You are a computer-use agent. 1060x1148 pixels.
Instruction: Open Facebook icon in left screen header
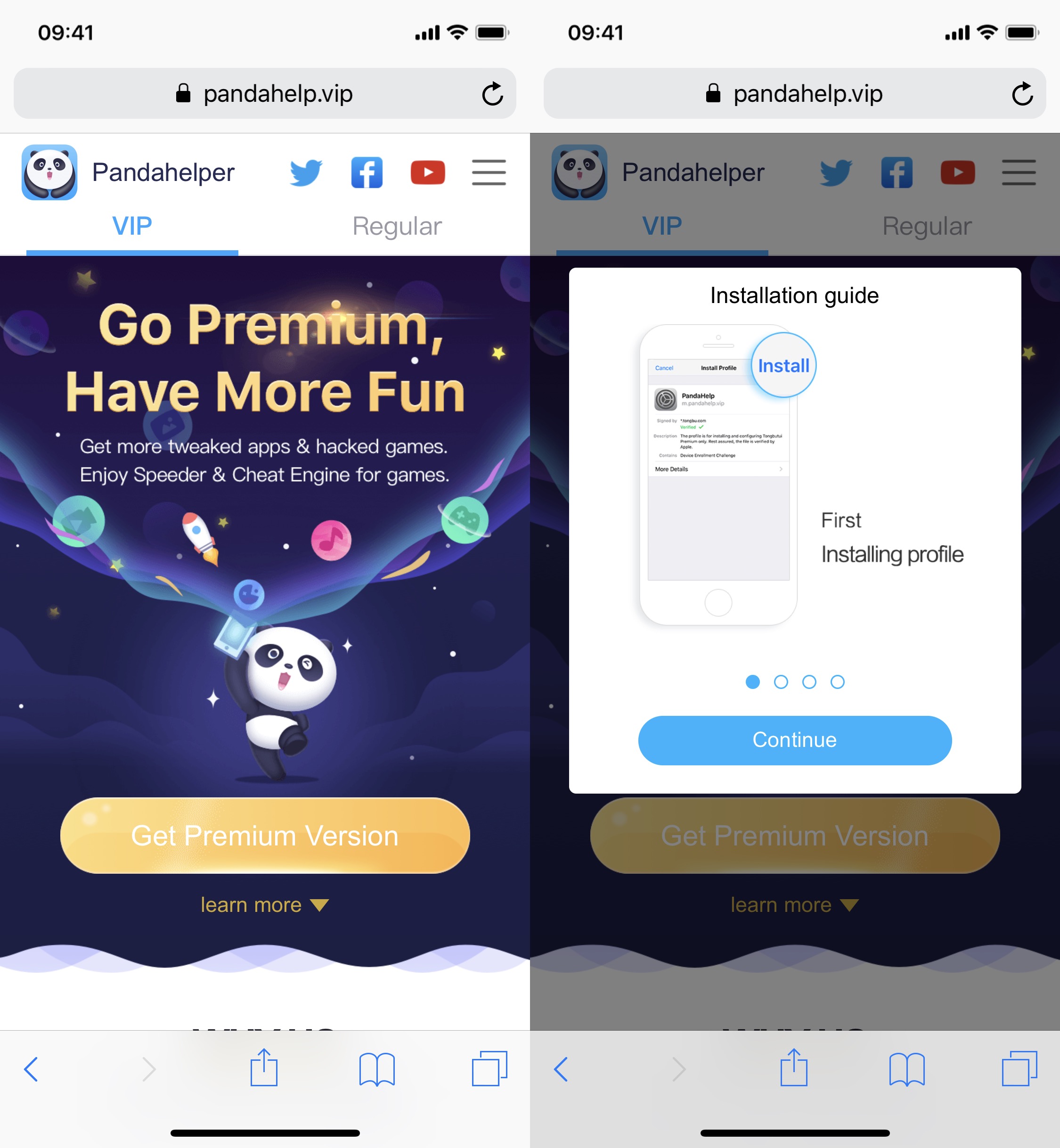point(367,172)
